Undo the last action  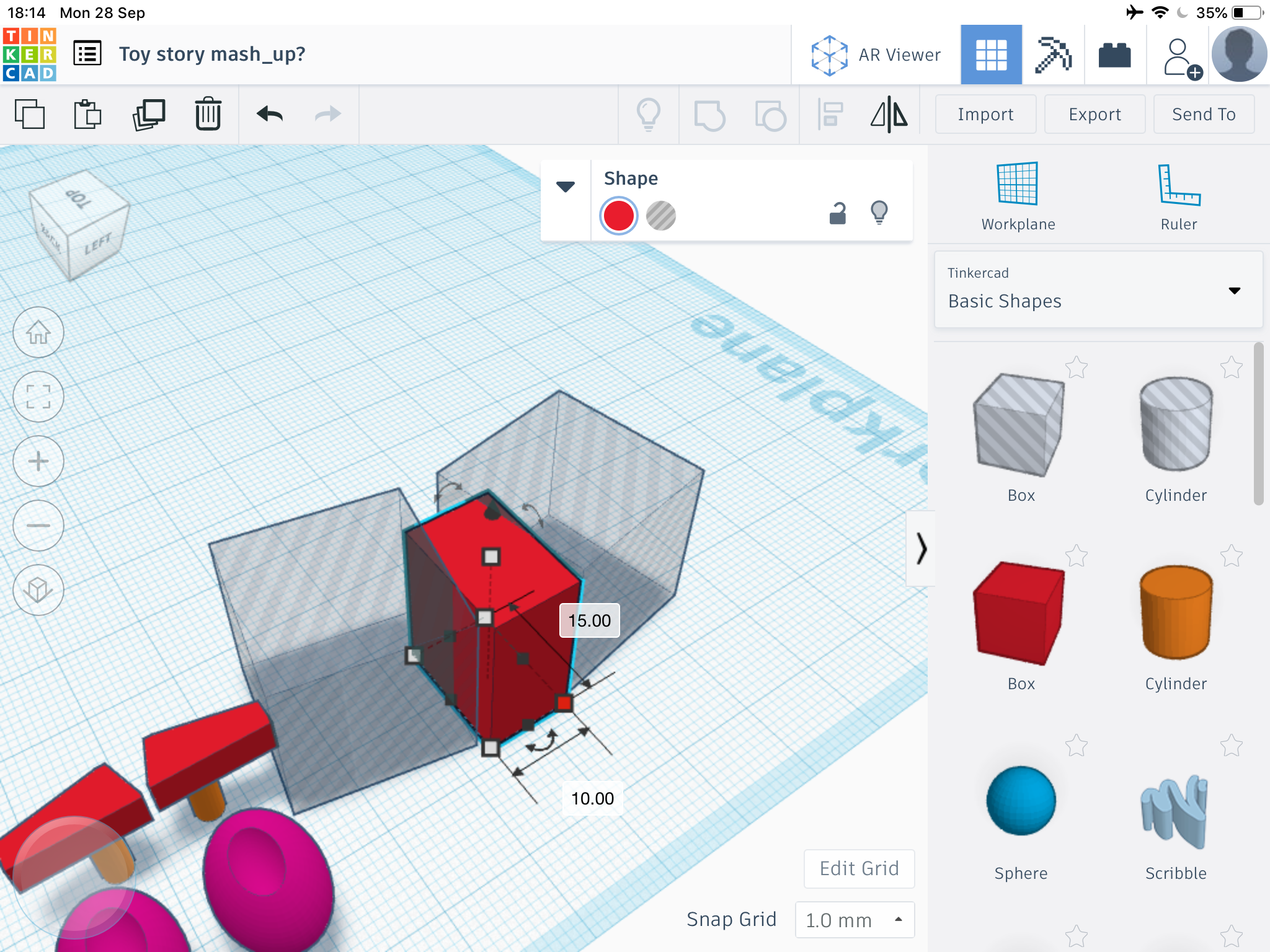pos(270,114)
